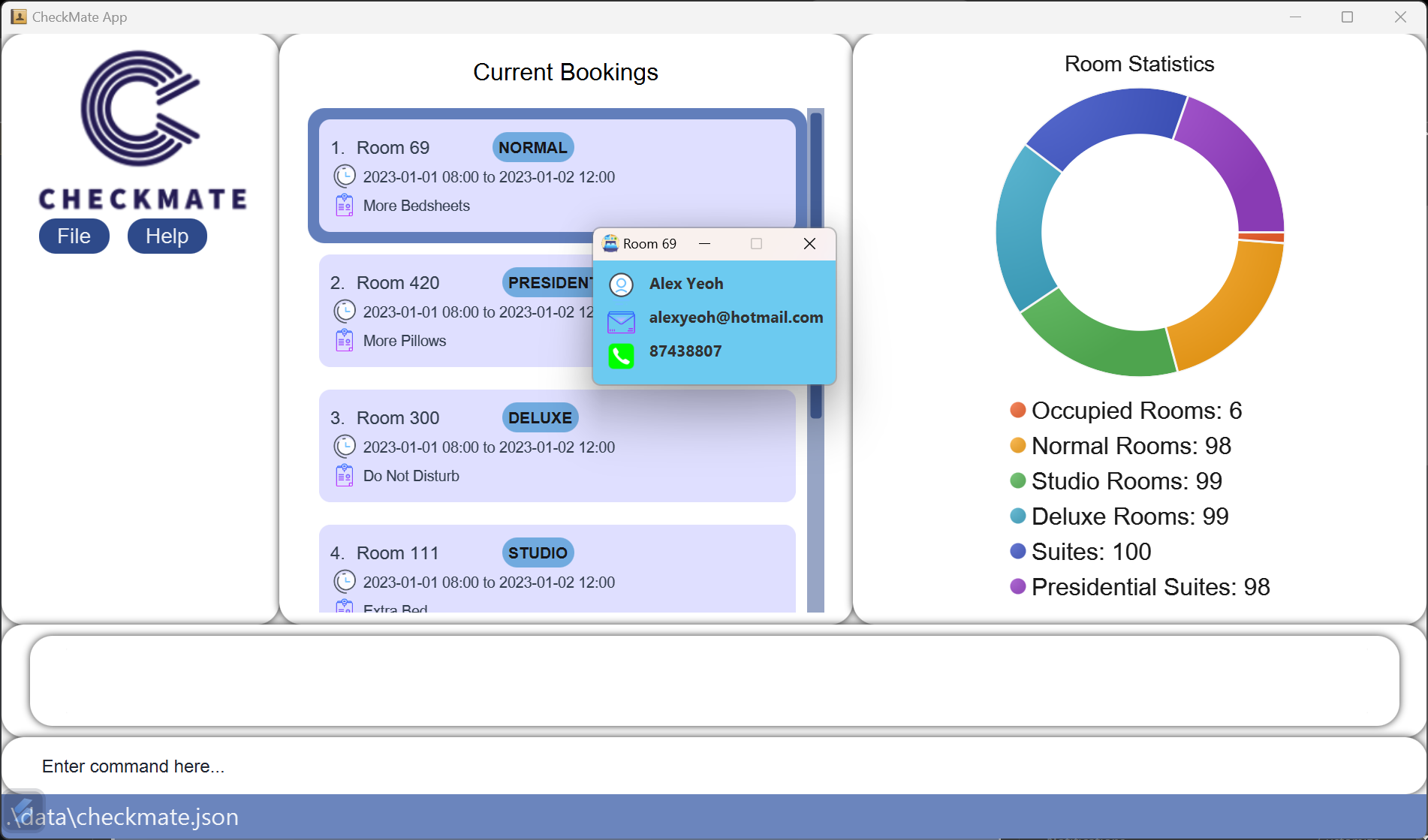Click the Suites: 100 legend label
Image resolution: width=1428 pixels, height=840 pixels.
pos(1092,552)
